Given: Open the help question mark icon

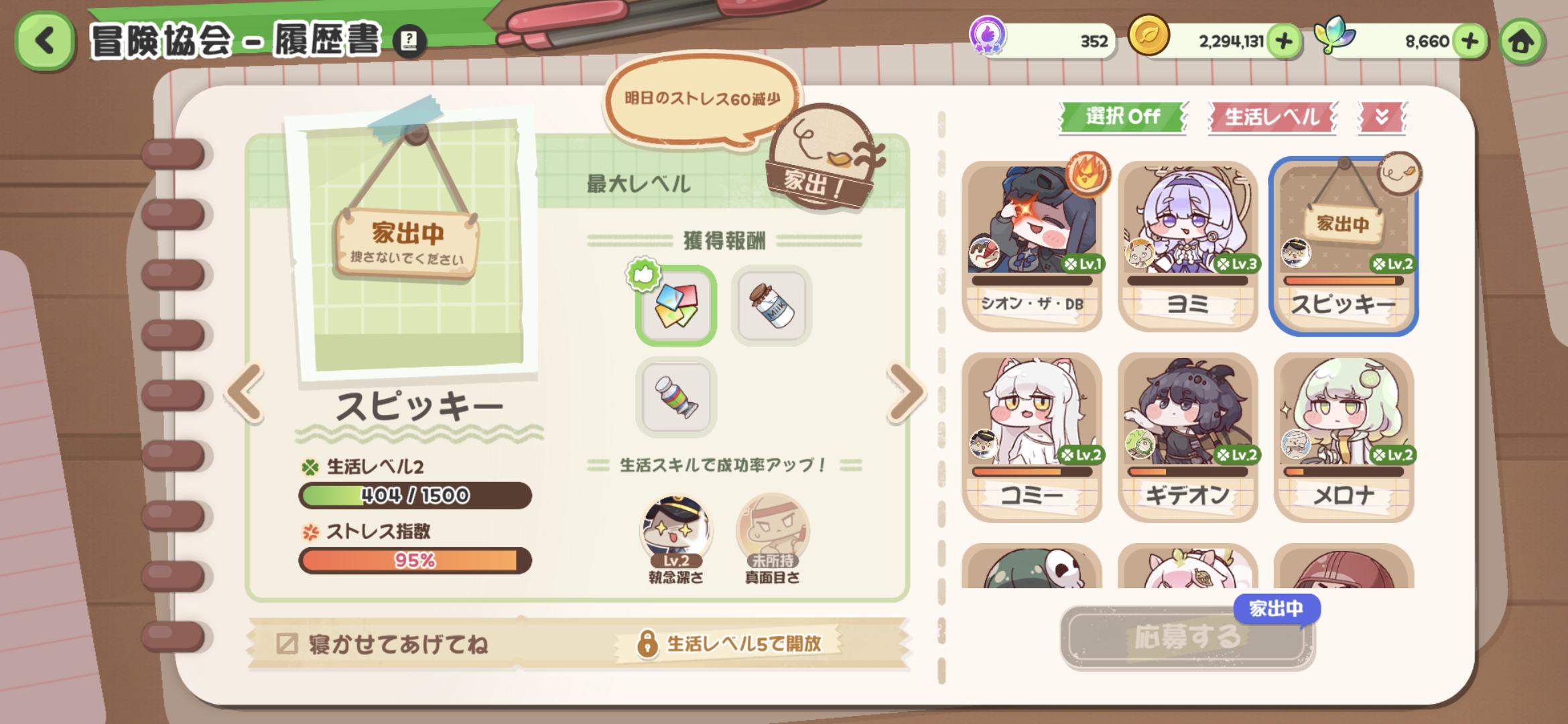Looking at the screenshot, I should 409,42.
